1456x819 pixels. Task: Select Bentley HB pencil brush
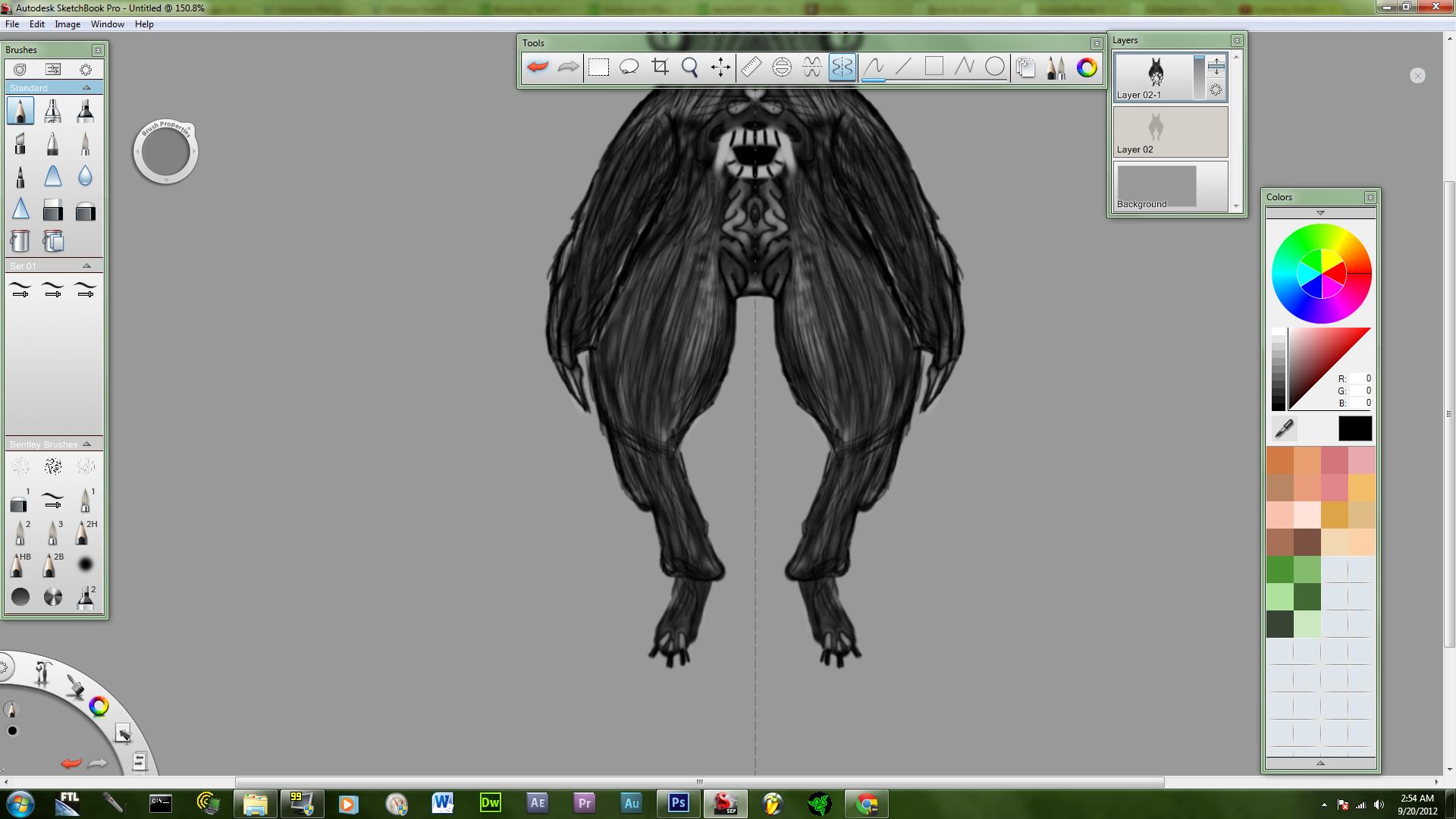20,565
